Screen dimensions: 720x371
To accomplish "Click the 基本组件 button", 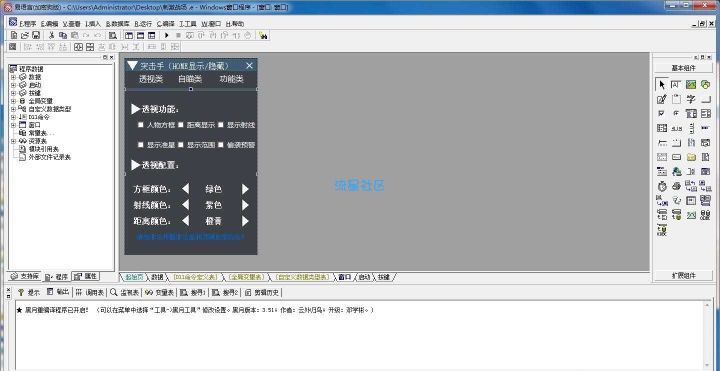I will pos(683,68).
